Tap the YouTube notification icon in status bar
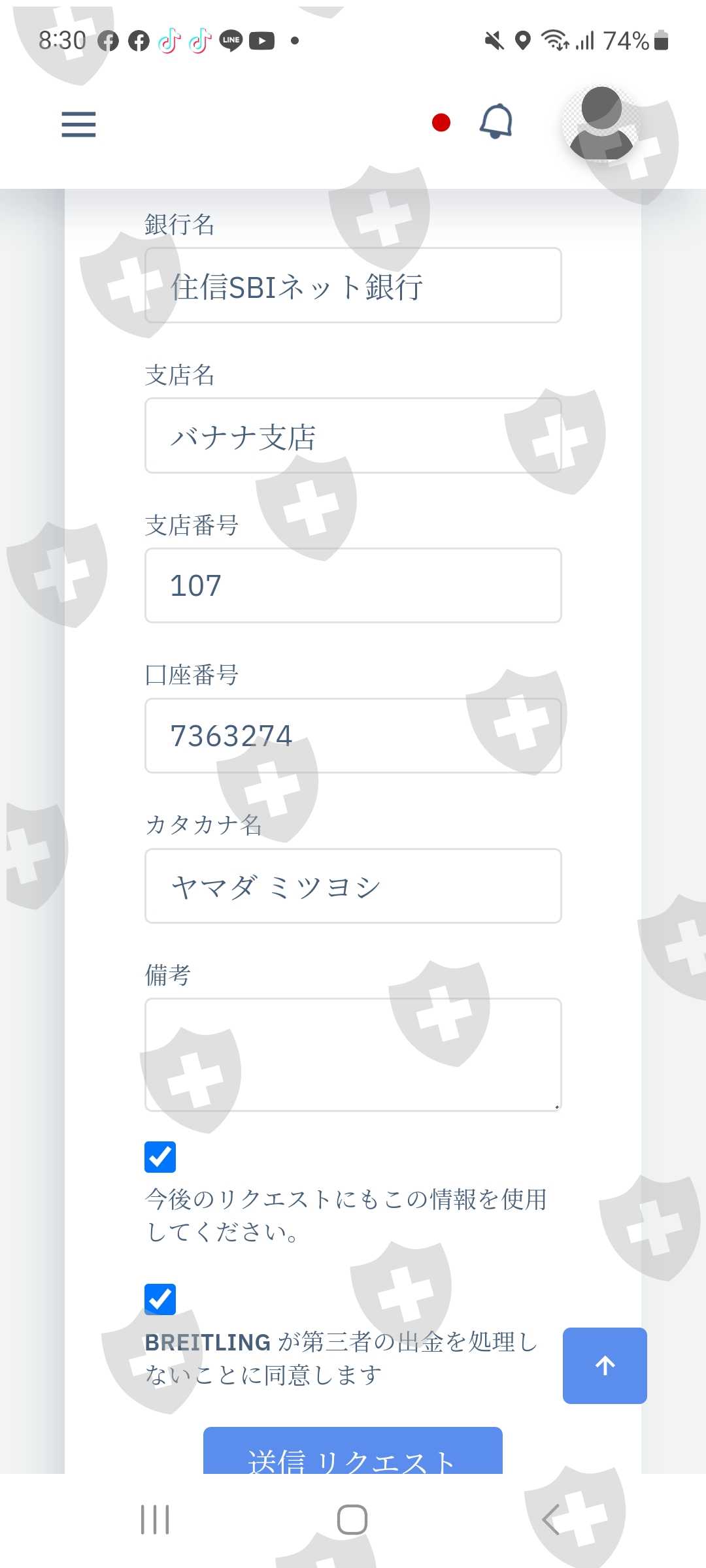The height and width of the screenshot is (1568, 706). tap(261, 41)
